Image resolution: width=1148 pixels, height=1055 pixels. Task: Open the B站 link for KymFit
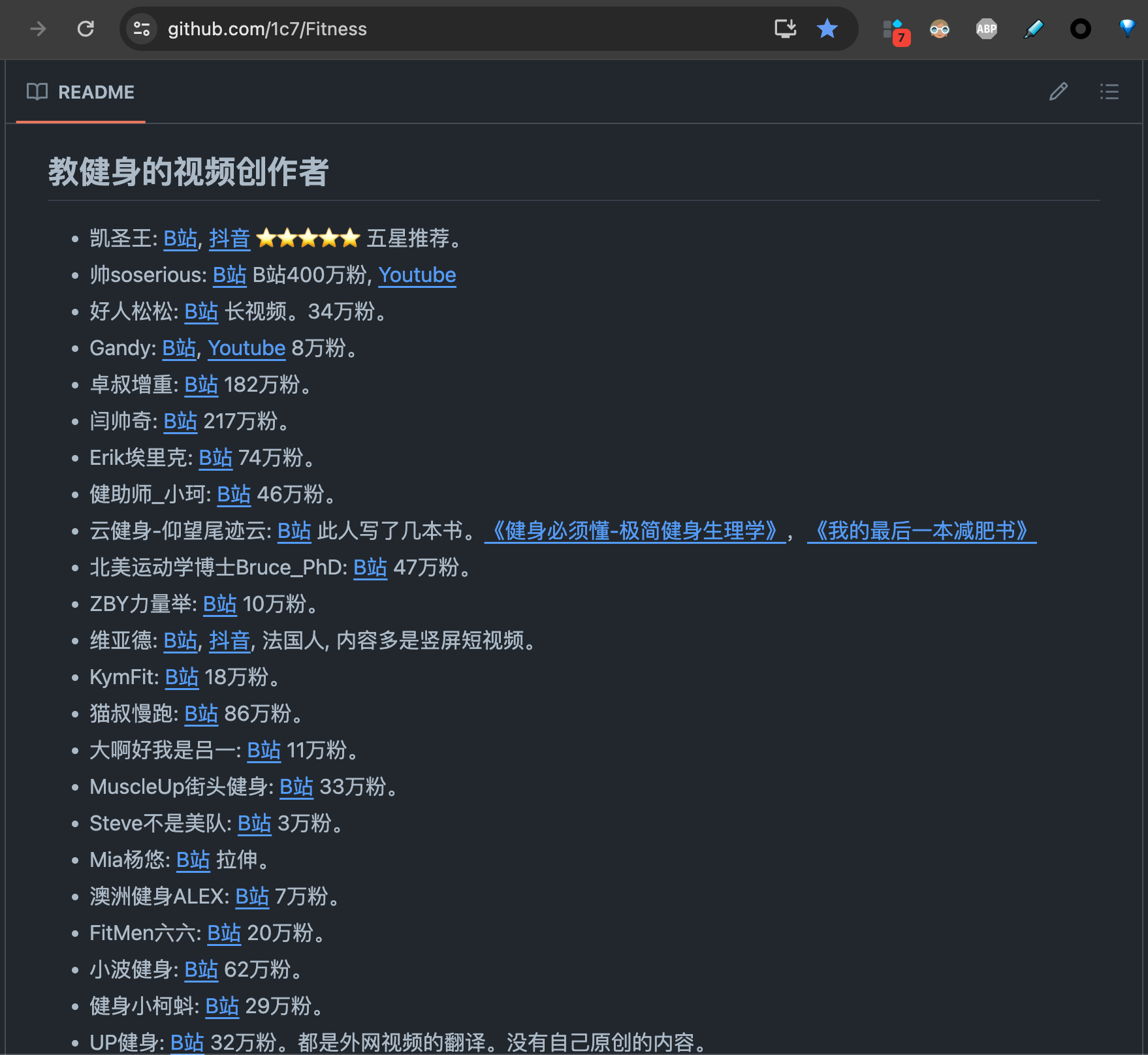182,678
